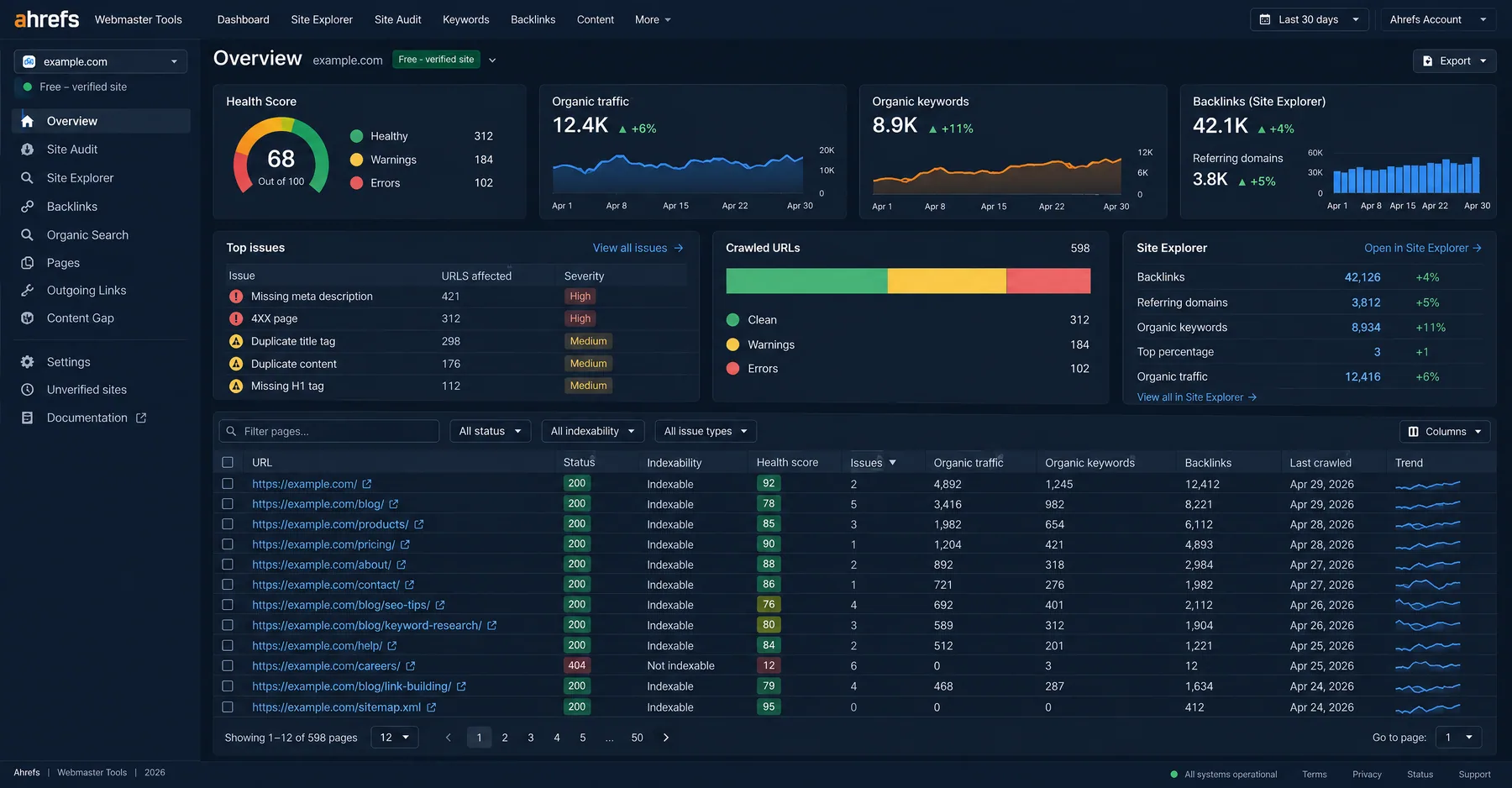
Task: Open the Columns button
Action: (x=1445, y=431)
